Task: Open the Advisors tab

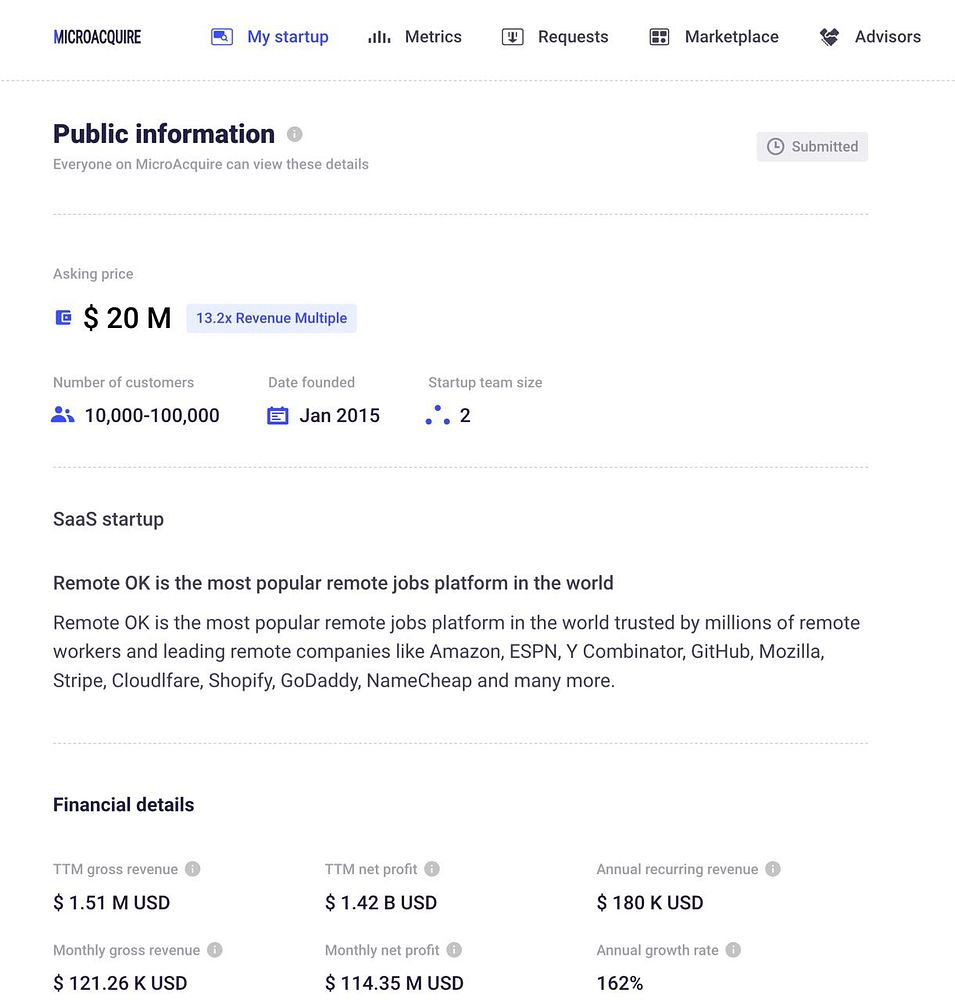Action: [870, 37]
